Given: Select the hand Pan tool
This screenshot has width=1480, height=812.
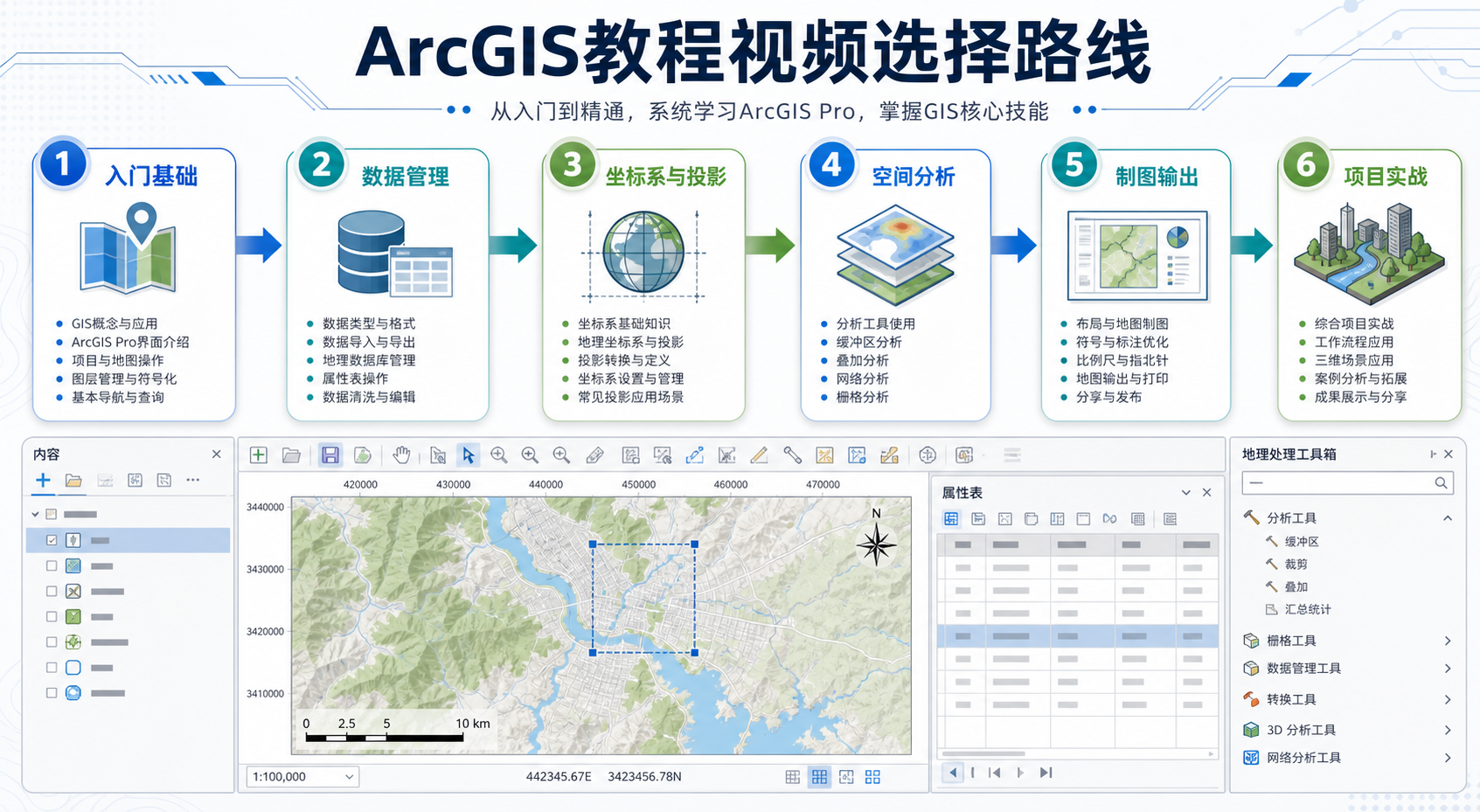Looking at the screenshot, I should 401,455.
